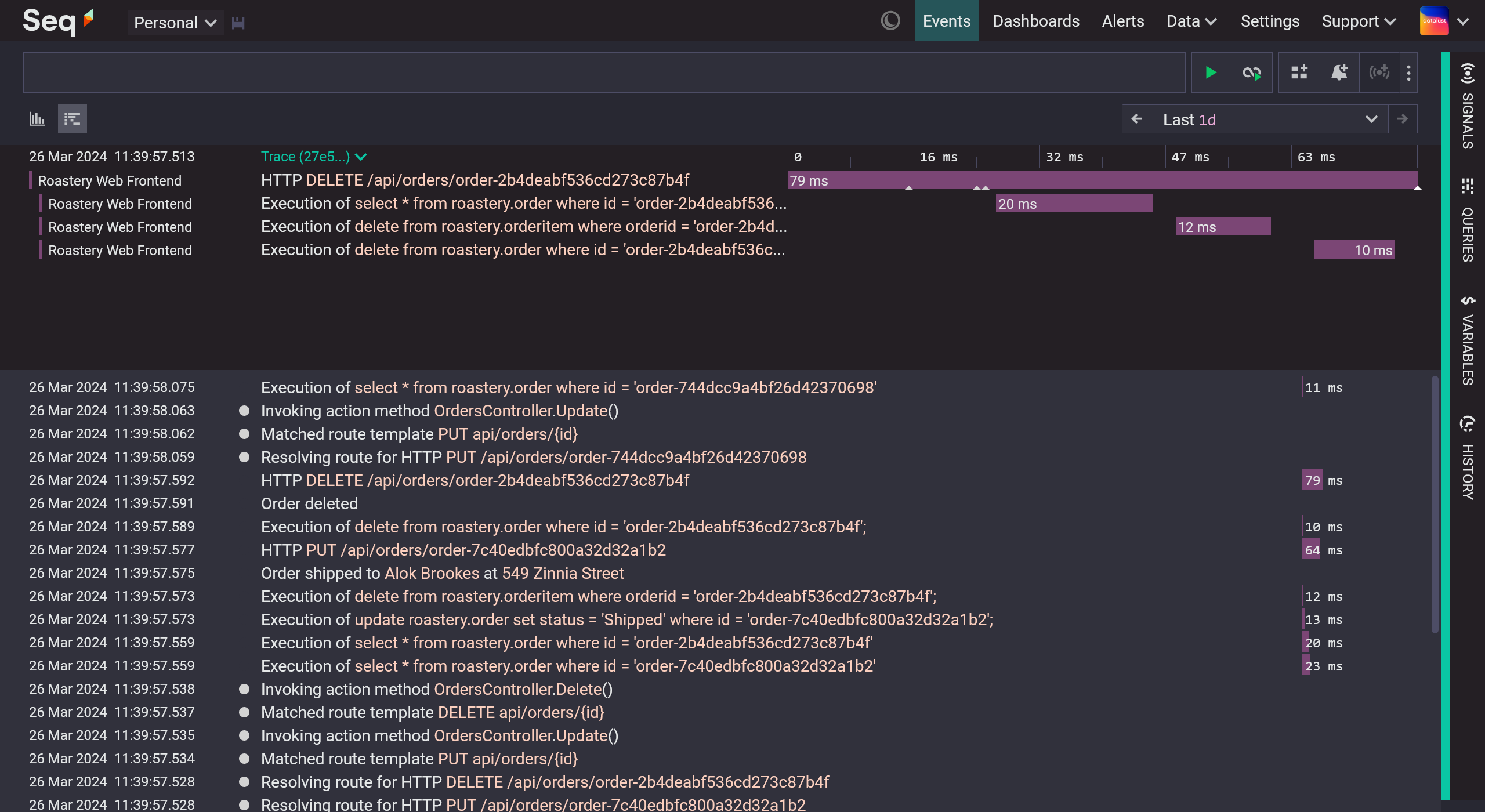Go to previous time range arrow
This screenshot has height=812, width=1485.
pos(1137,119)
